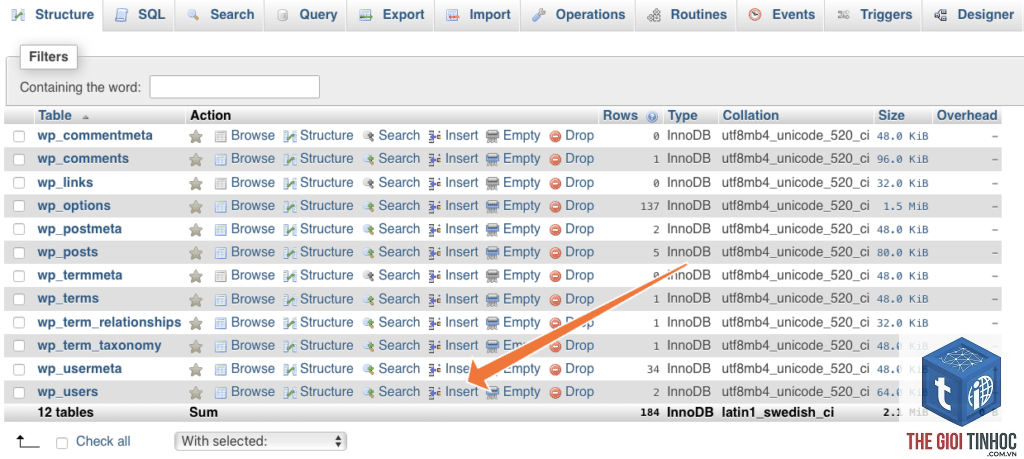
Task: Click the total row count 184
Action: coord(650,413)
